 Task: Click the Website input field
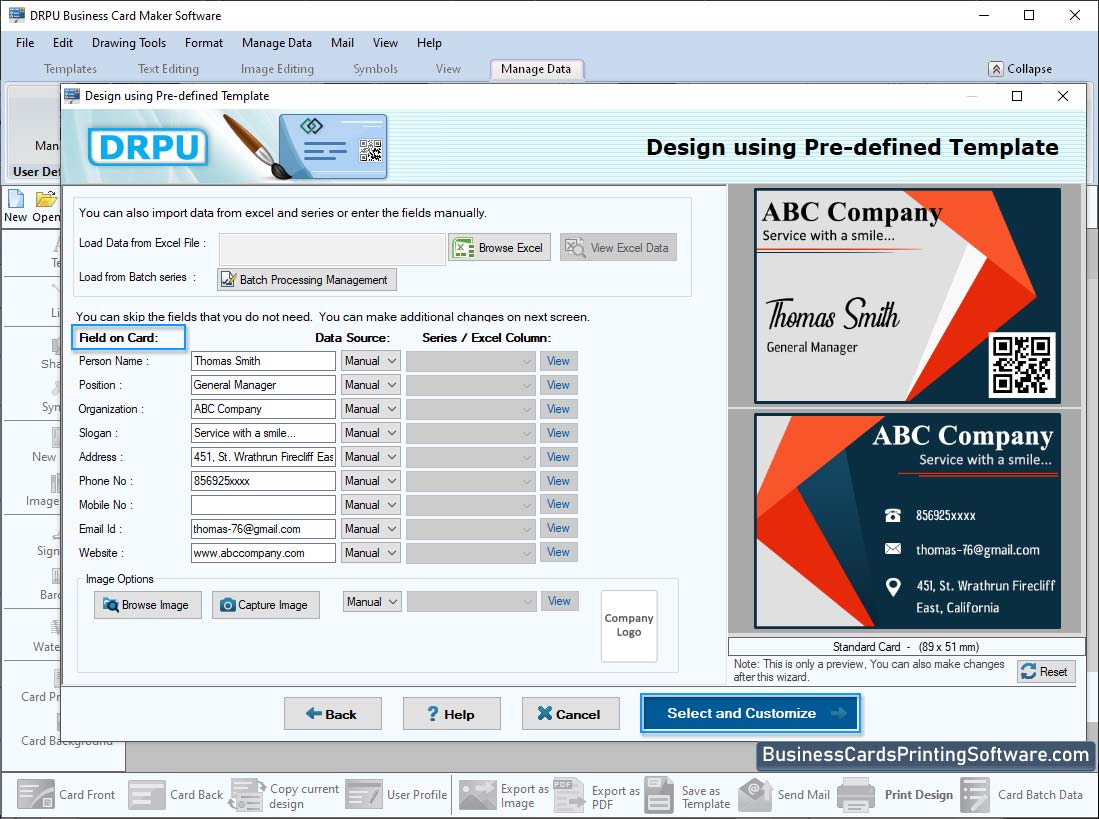pos(263,553)
